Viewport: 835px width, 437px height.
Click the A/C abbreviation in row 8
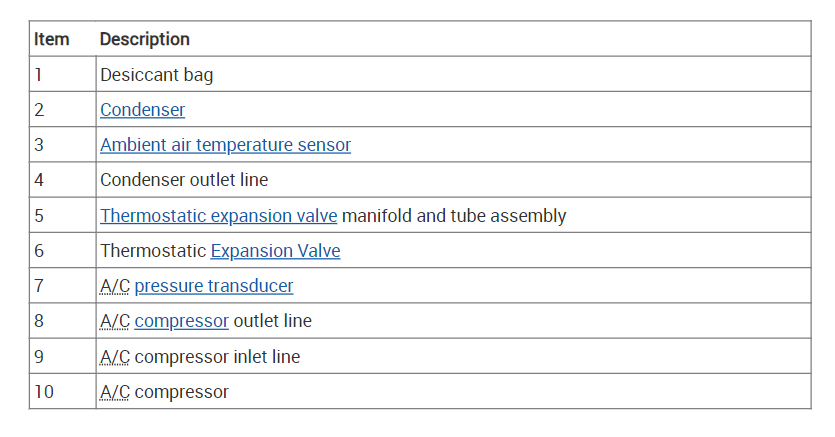[x=114, y=321]
